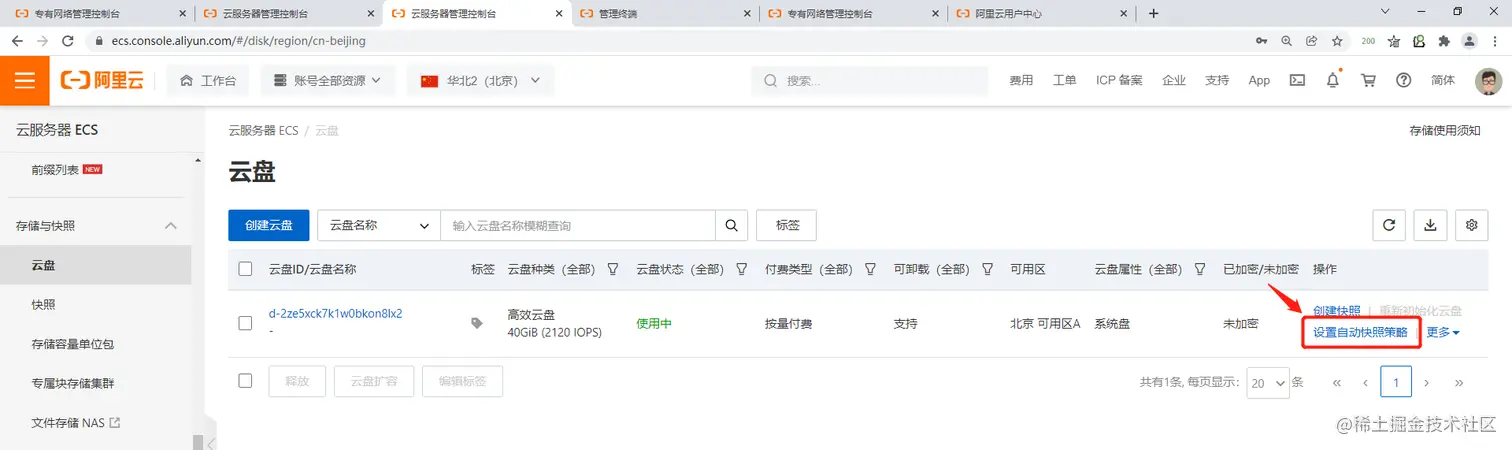Screen dimensions: 1512x450
Task: Toggle the select-all header checkbox
Action: [246, 269]
